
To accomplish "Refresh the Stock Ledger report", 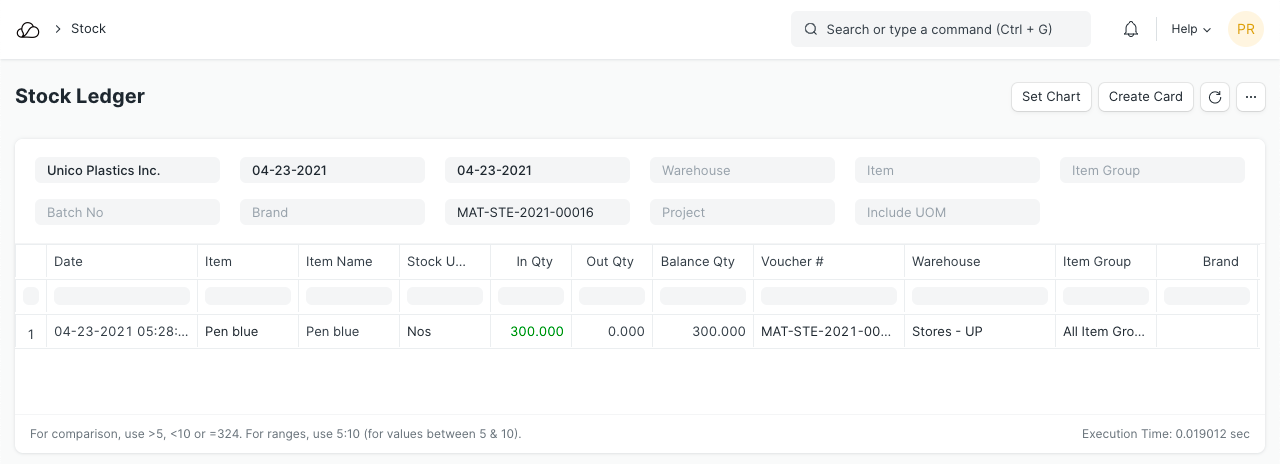I will point(1215,97).
